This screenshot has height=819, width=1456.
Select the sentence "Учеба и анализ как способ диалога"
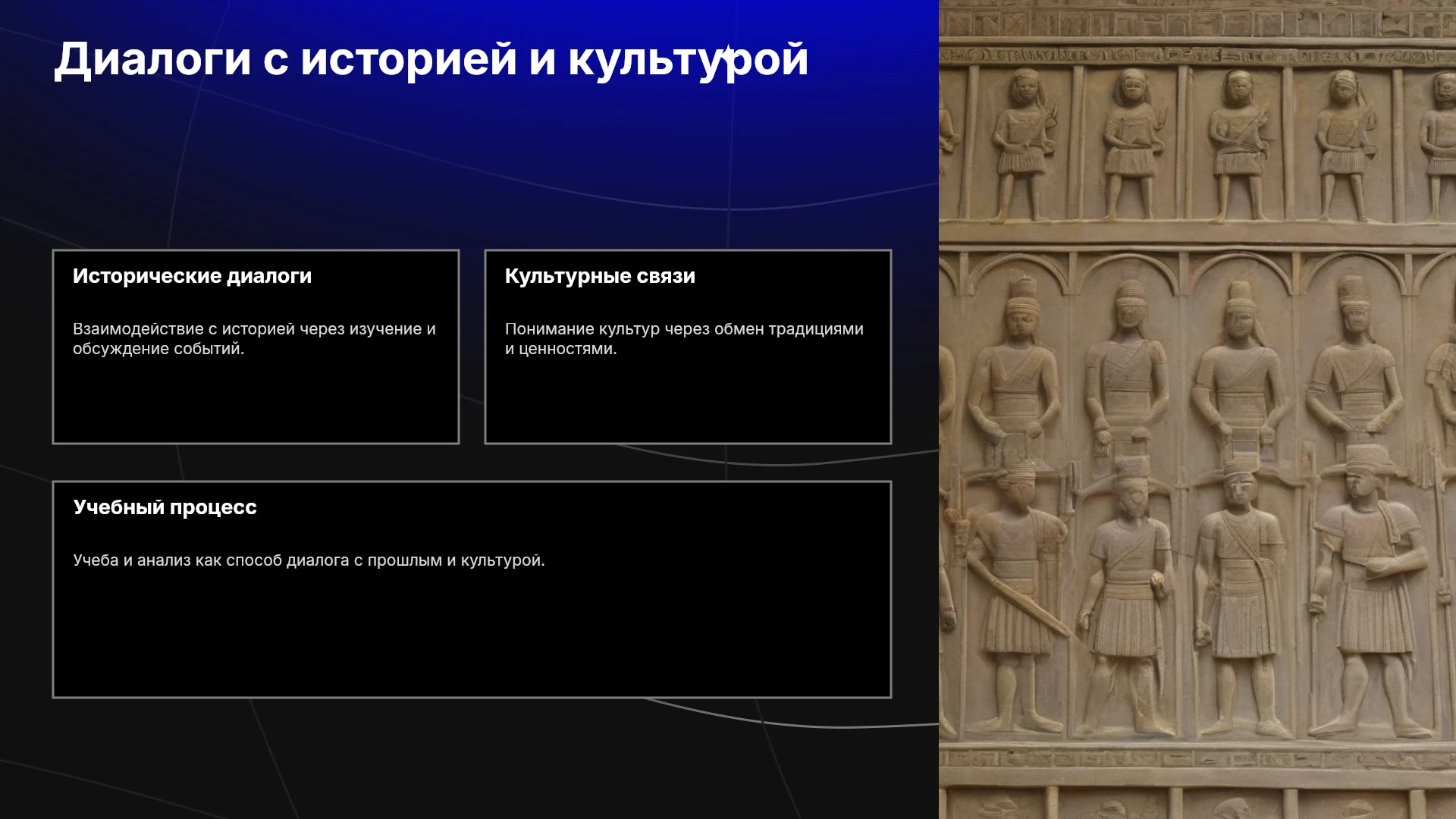309,560
